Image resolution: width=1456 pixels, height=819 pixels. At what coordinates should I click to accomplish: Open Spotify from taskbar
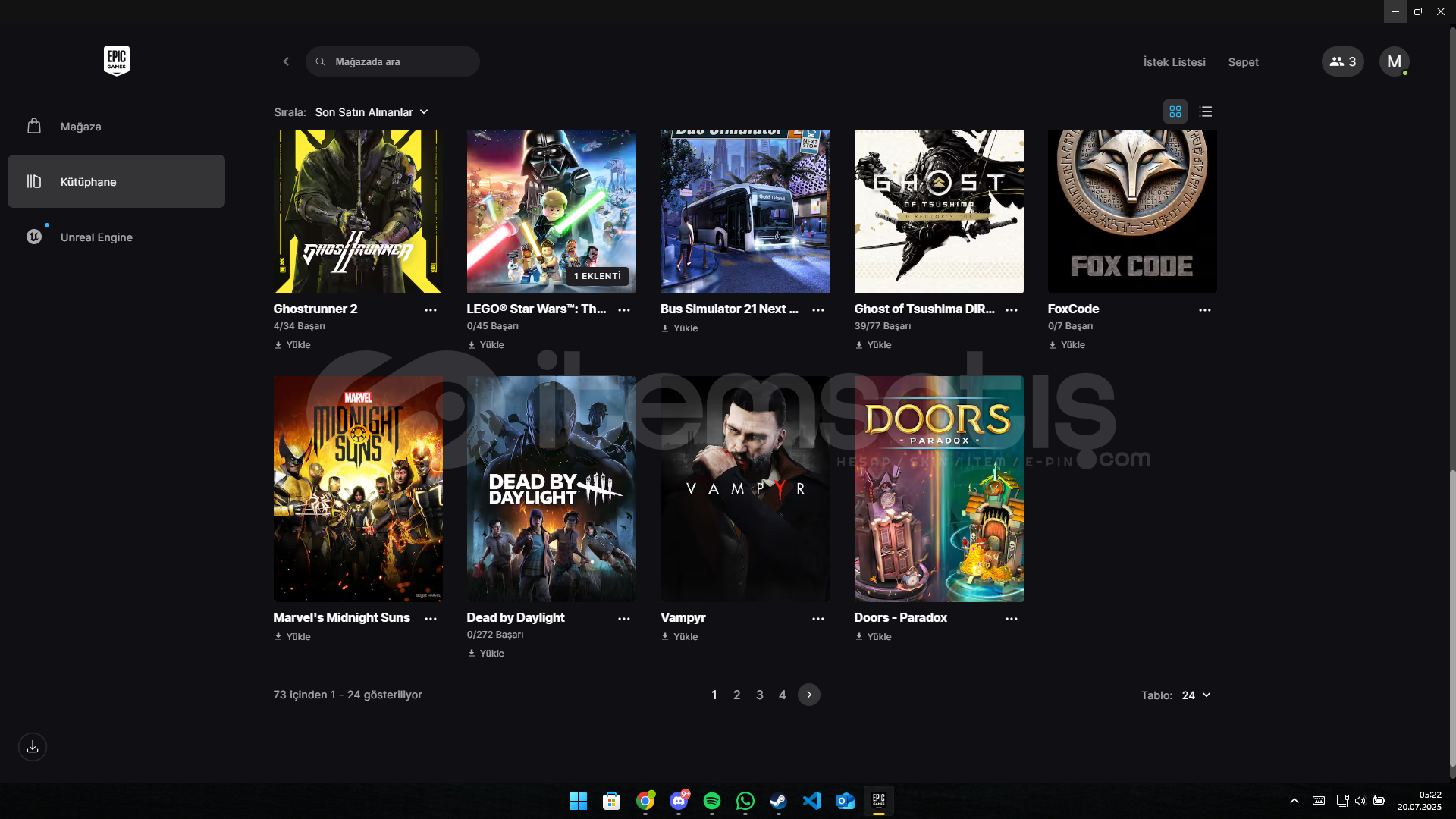point(712,801)
